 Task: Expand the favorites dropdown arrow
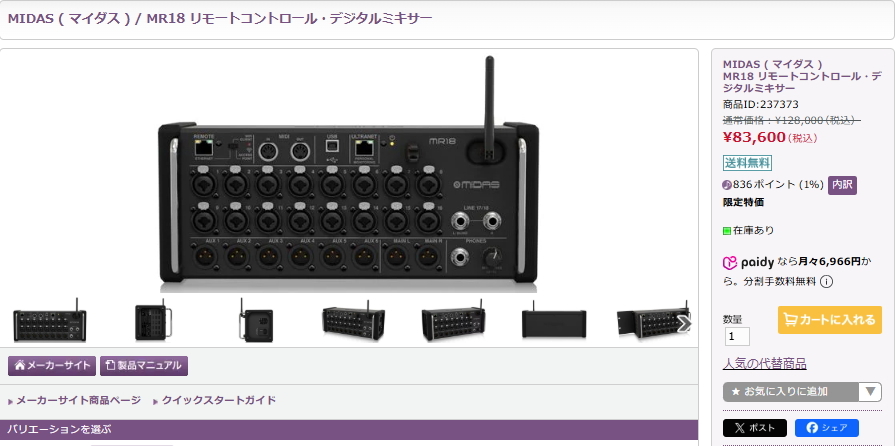pos(870,392)
